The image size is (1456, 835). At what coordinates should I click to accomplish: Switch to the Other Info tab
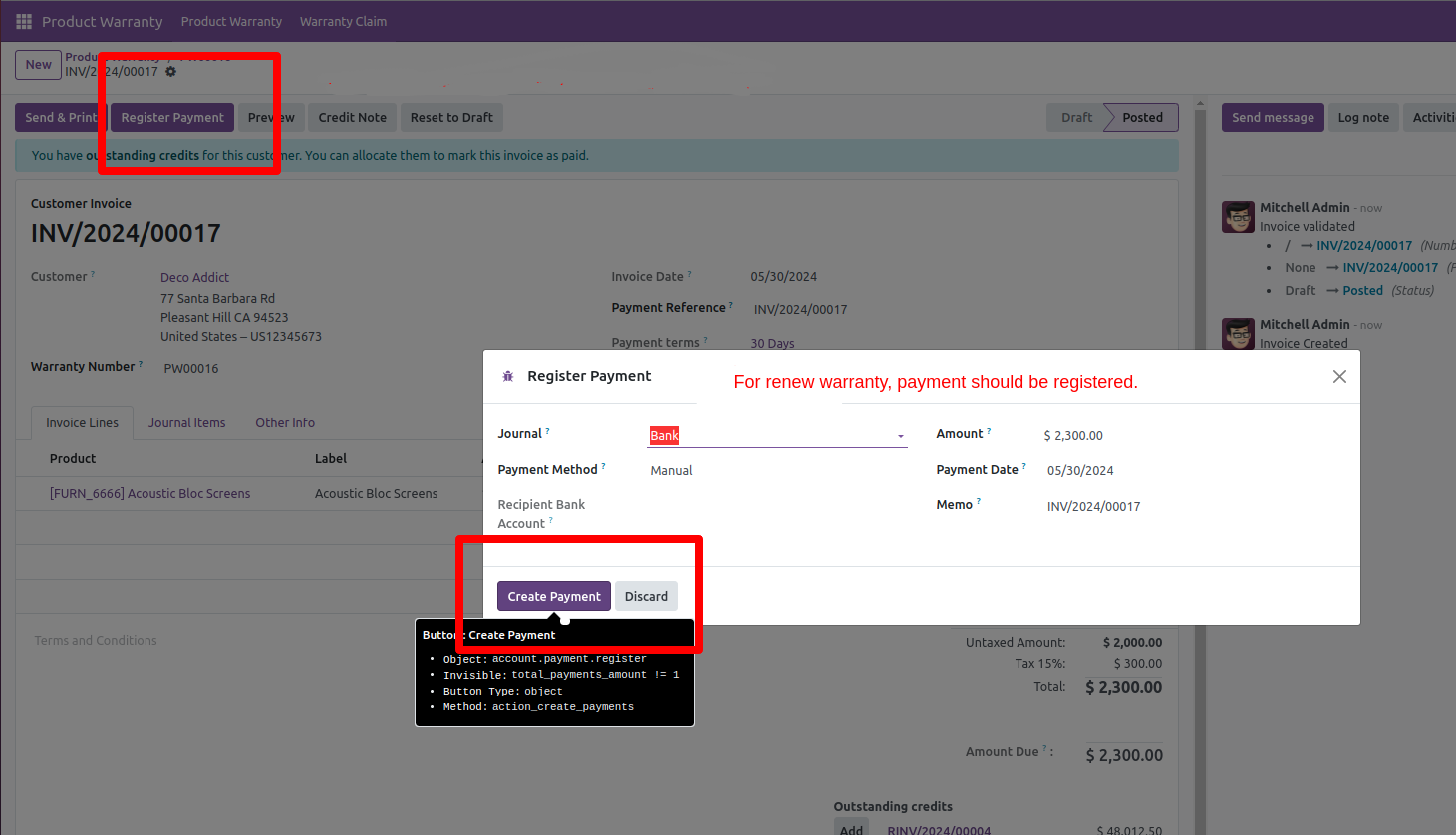coord(285,422)
